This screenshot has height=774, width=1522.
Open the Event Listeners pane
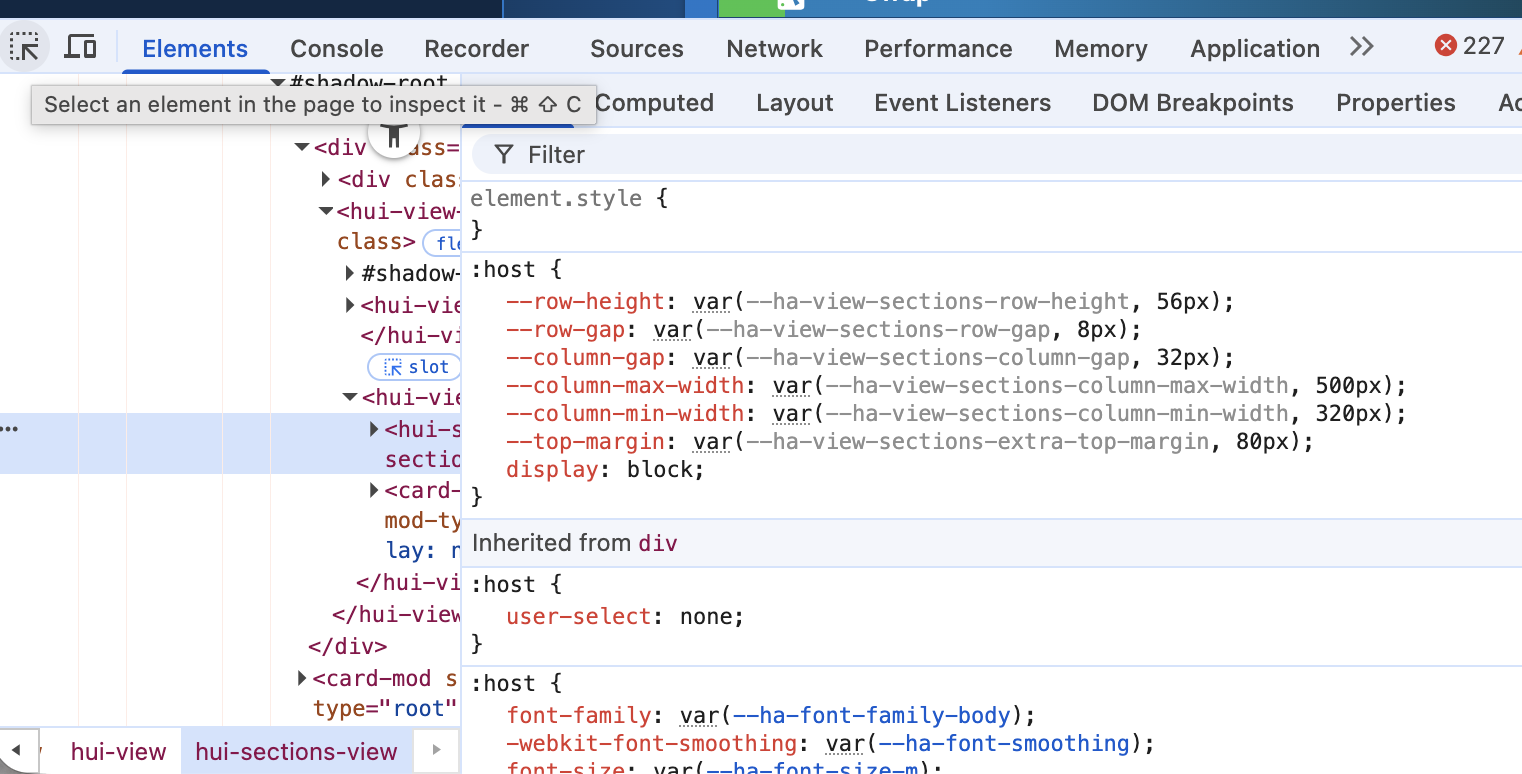(x=962, y=103)
